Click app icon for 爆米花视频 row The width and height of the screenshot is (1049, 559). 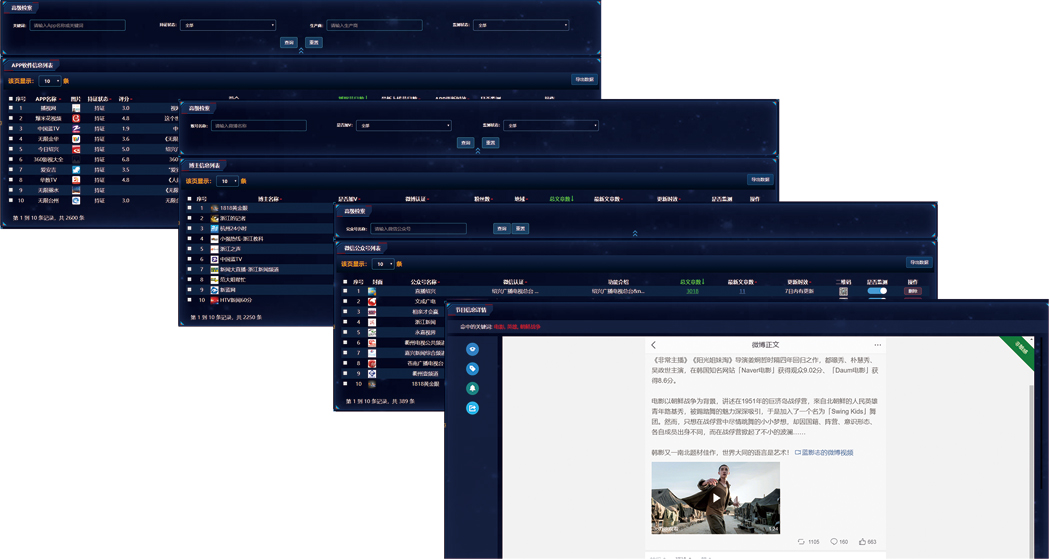pos(76,118)
